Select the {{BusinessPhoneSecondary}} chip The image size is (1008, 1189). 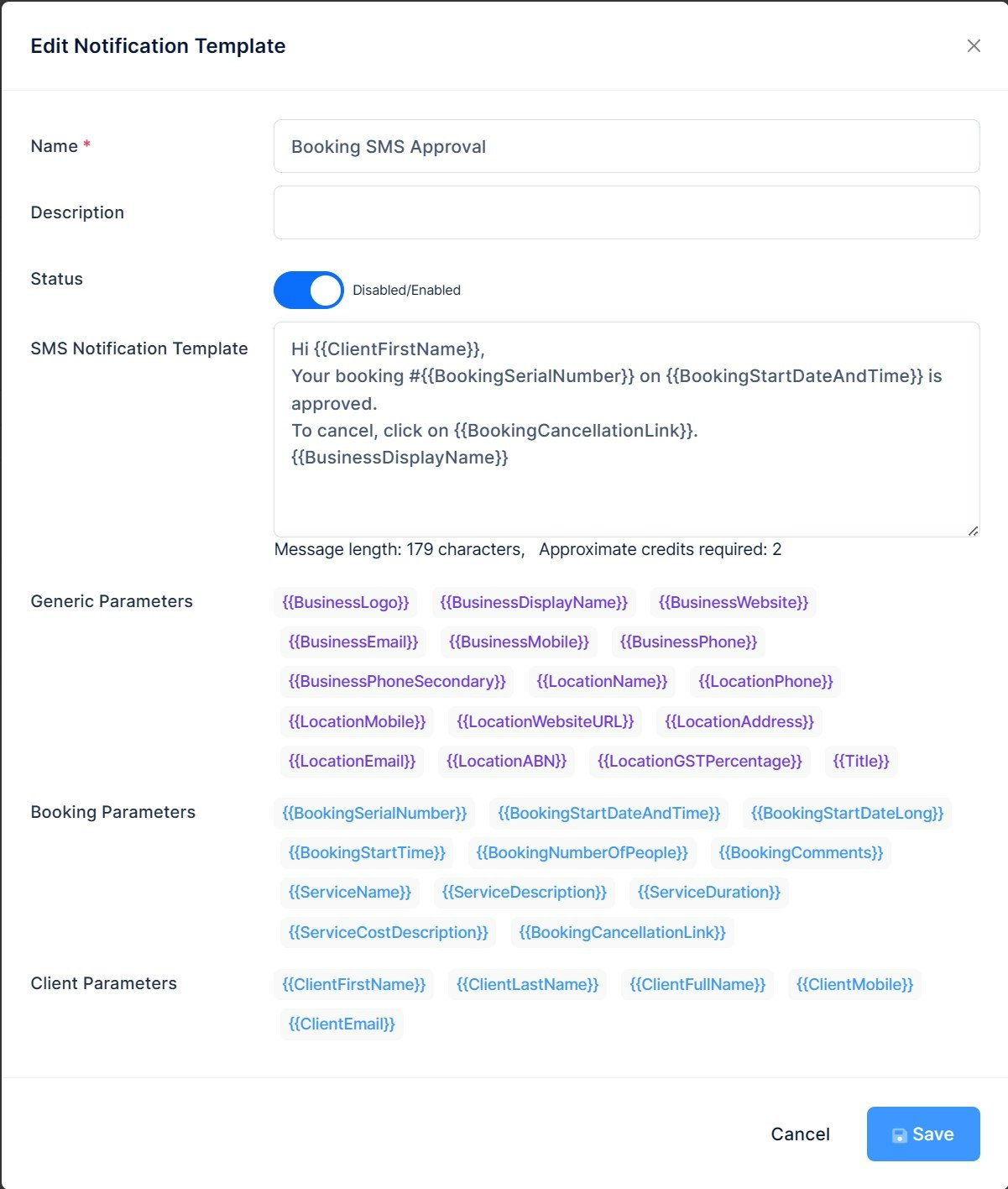click(397, 681)
